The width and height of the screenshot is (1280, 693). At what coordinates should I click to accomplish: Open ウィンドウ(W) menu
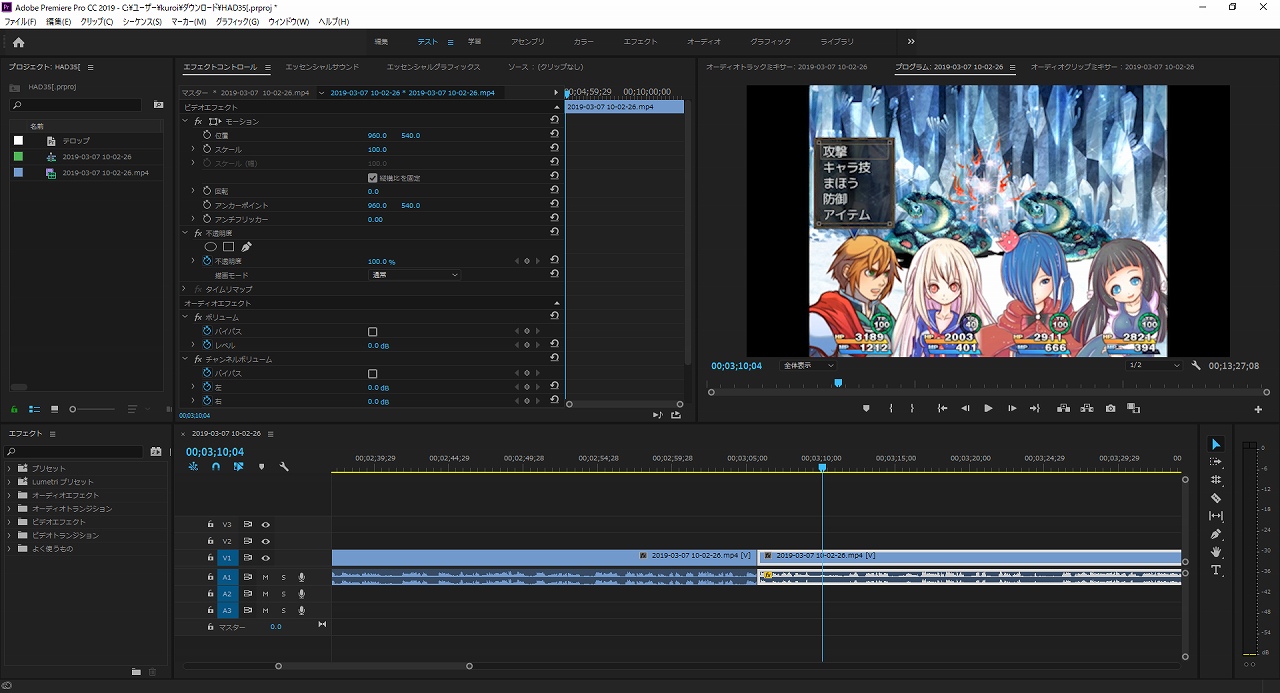(x=289, y=22)
